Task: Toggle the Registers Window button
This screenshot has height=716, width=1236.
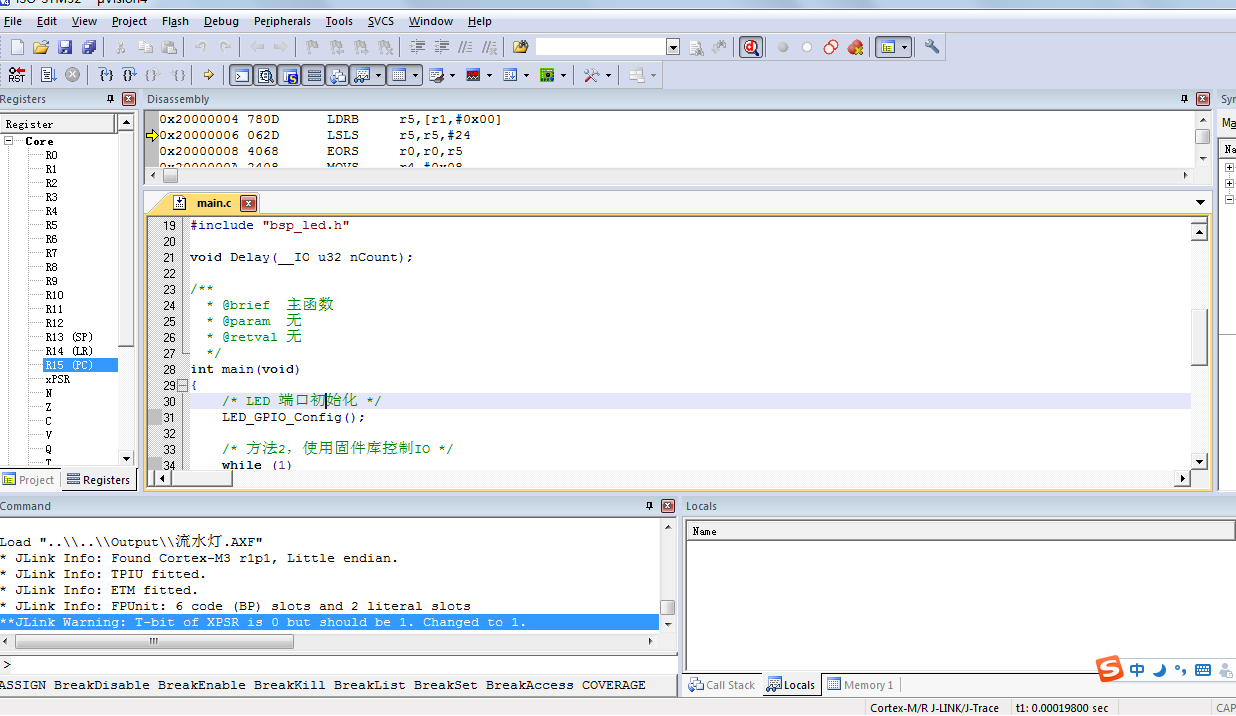Action: (314, 75)
